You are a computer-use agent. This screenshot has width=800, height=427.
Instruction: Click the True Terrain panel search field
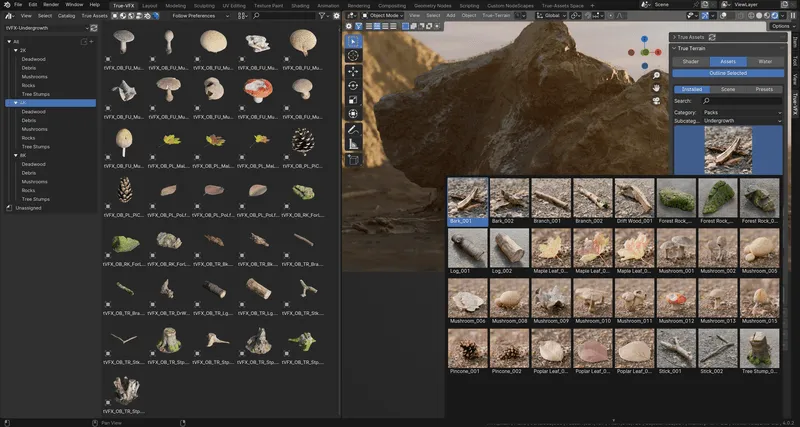point(741,101)
